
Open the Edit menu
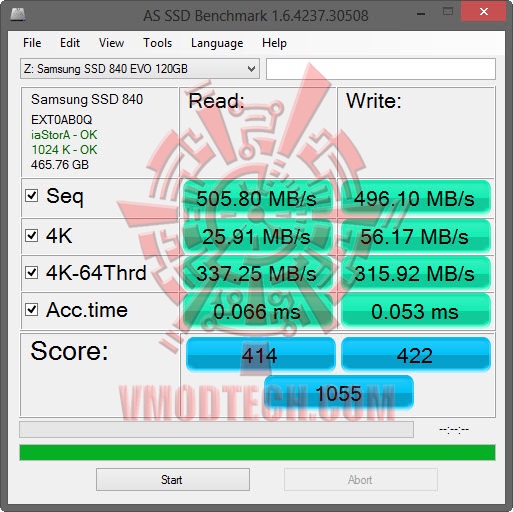tap(70, 43)
